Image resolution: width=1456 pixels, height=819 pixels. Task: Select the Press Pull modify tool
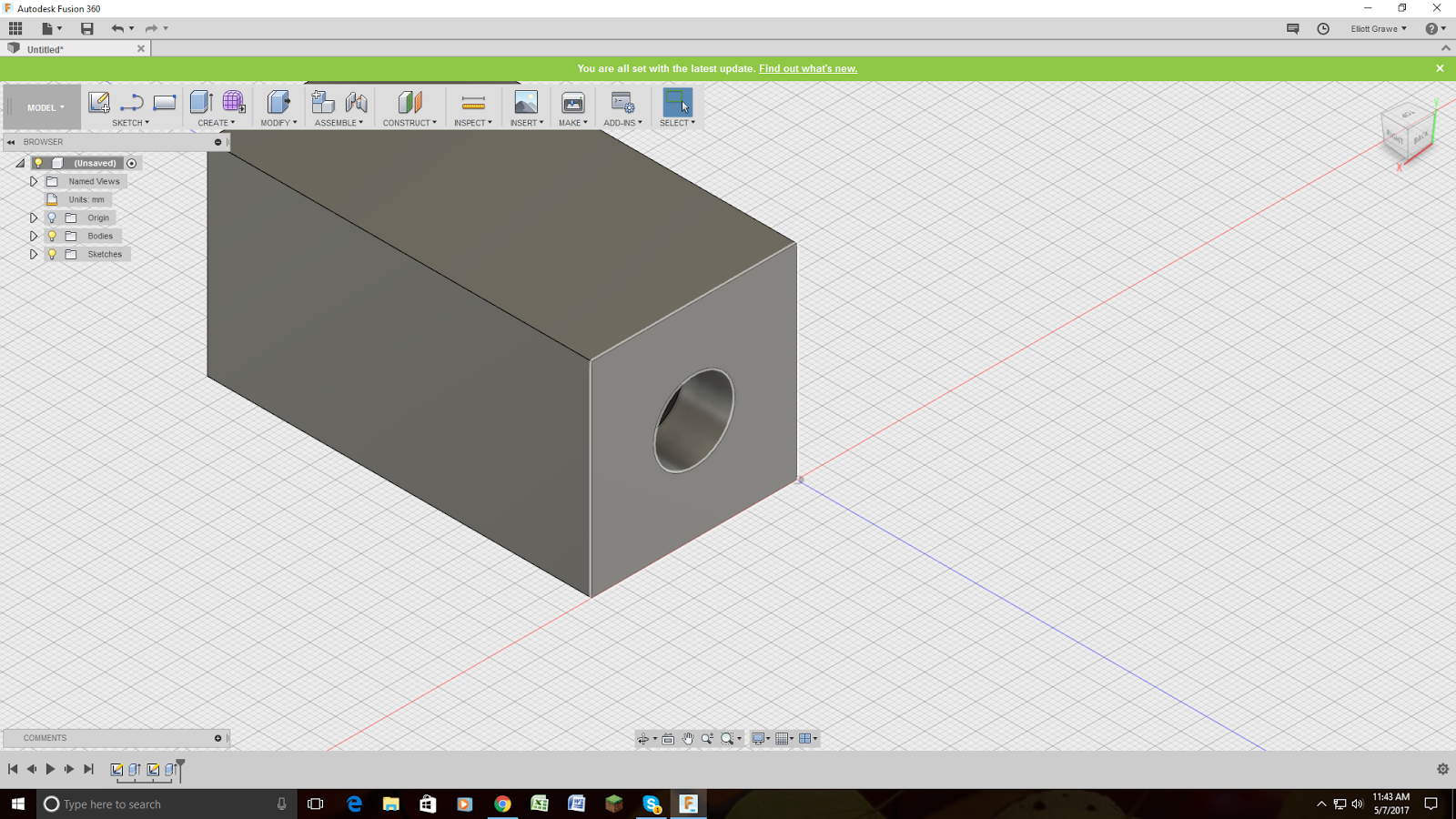278,102
